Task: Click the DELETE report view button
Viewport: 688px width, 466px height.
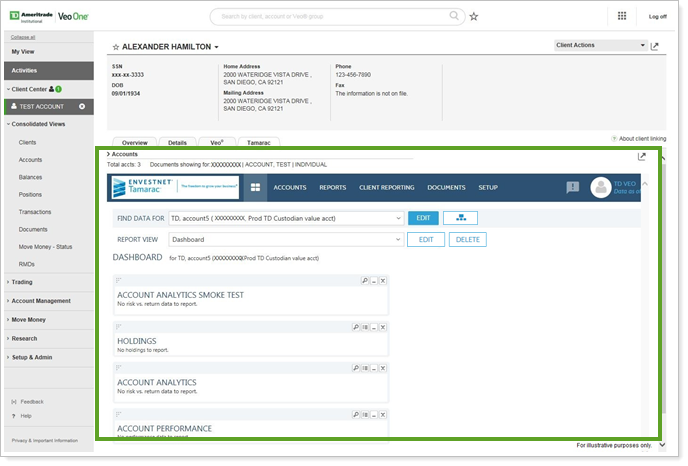Action: (467, 240)
